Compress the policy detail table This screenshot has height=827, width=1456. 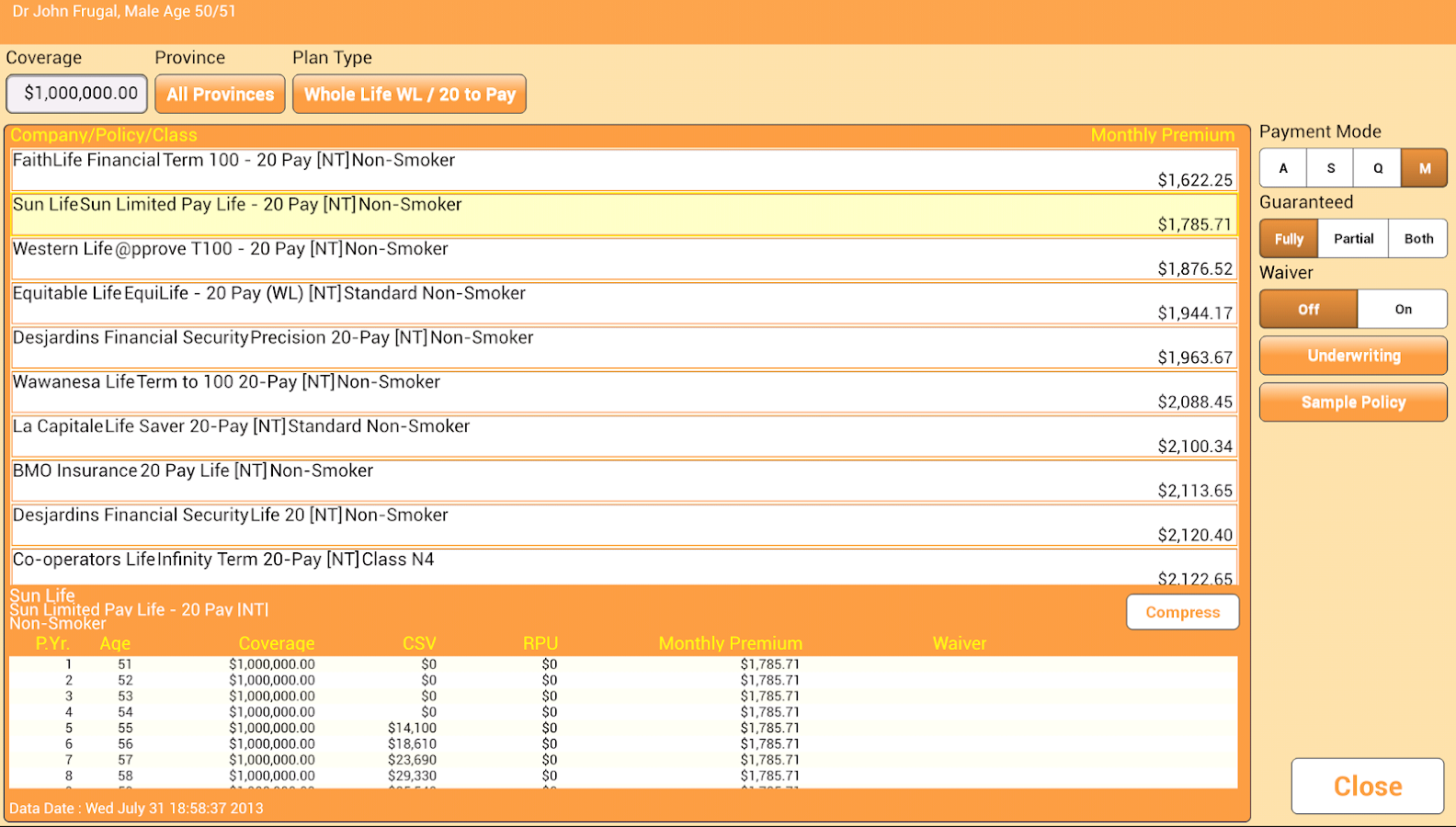1182,612
